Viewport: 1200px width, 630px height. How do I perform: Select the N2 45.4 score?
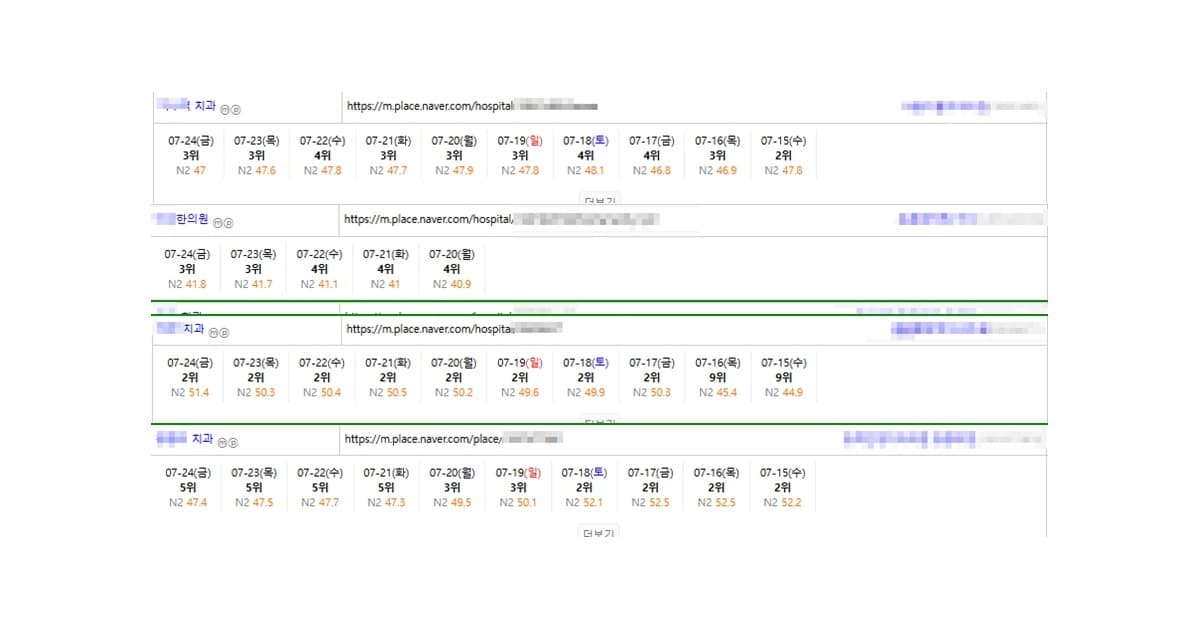[718, 393]
